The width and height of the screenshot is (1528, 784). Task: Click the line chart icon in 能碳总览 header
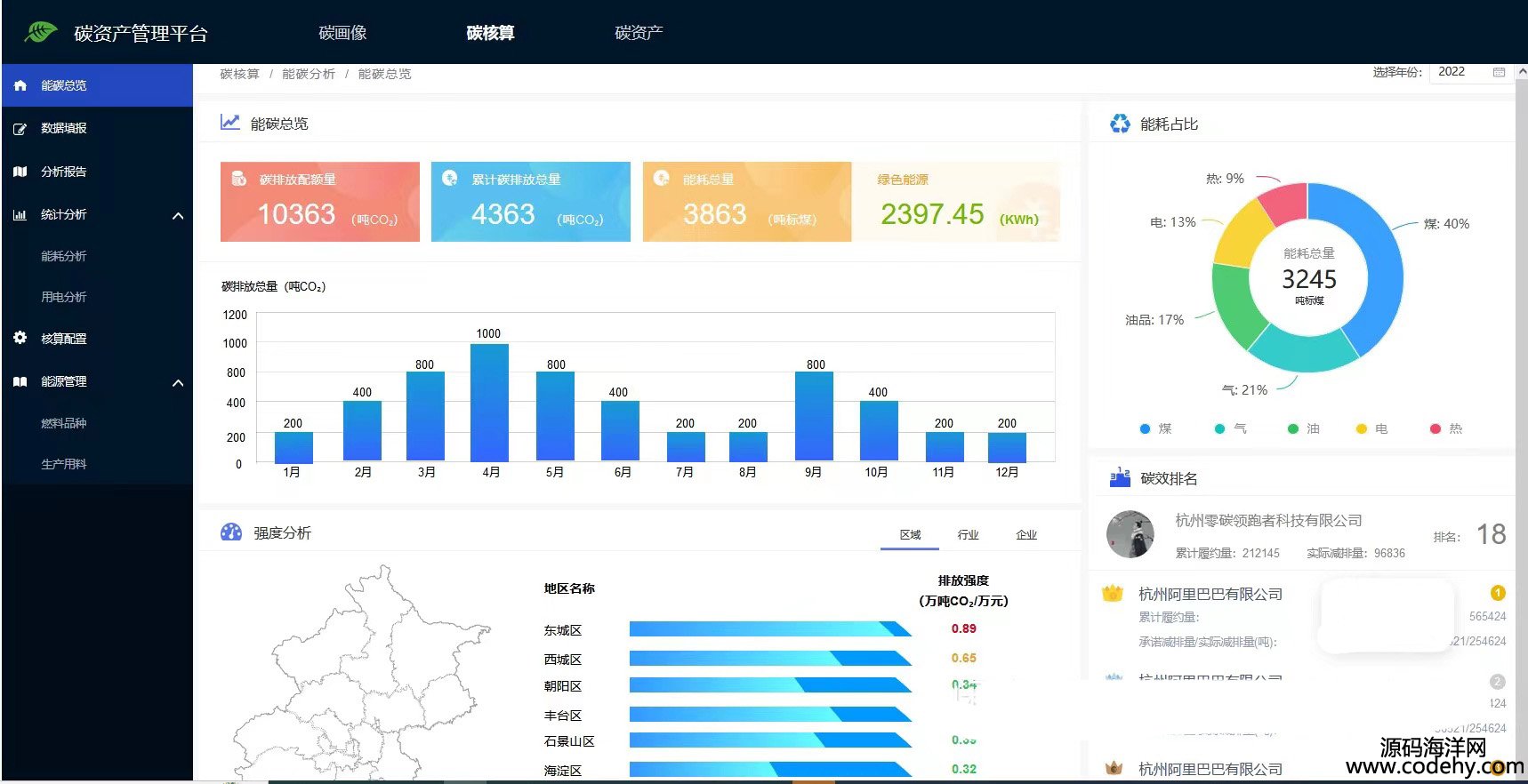tap(230, 123)
